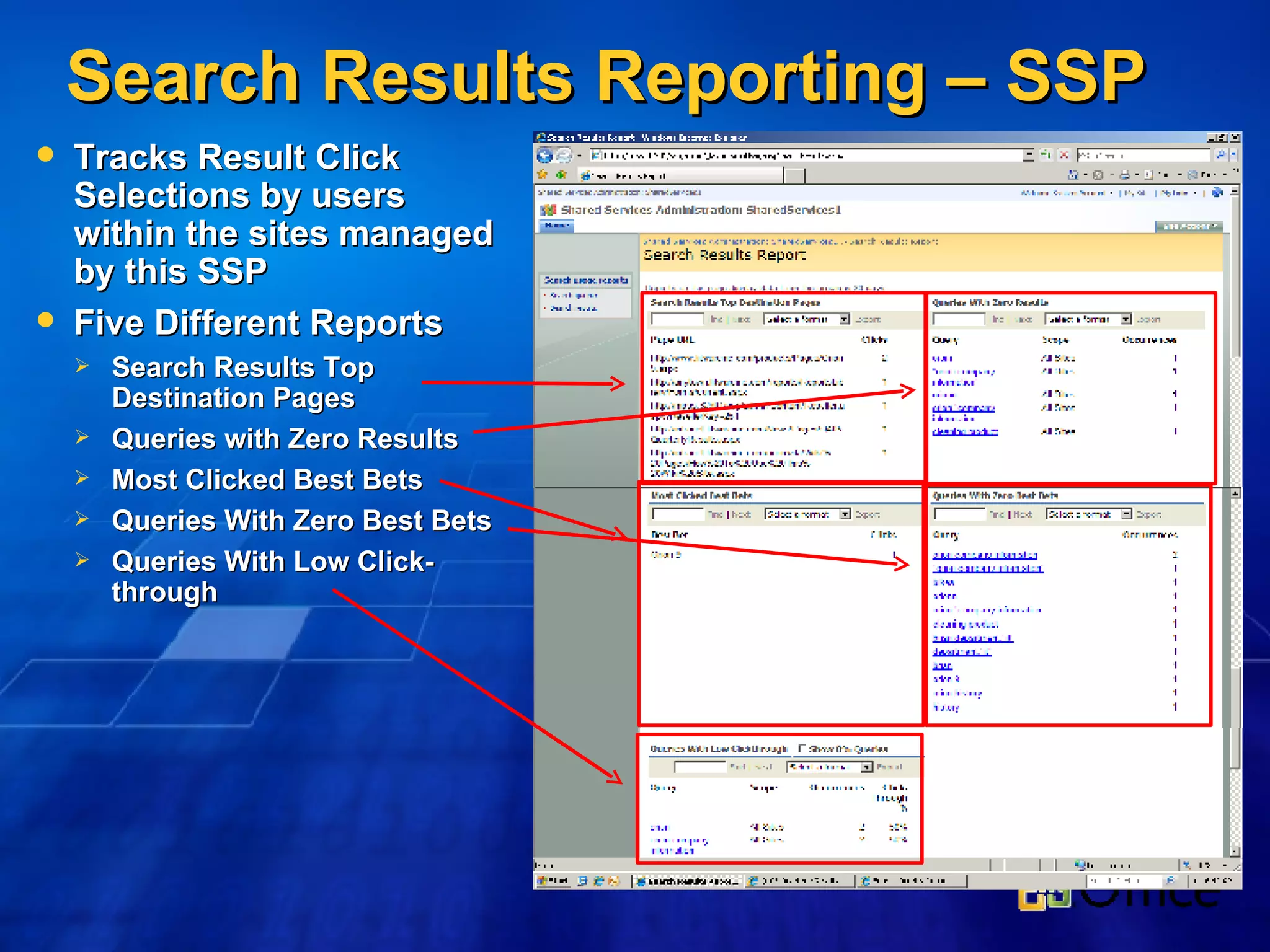
Task: Click the Feeds icon in IE command bar
Action: (x=1098, y=175)
